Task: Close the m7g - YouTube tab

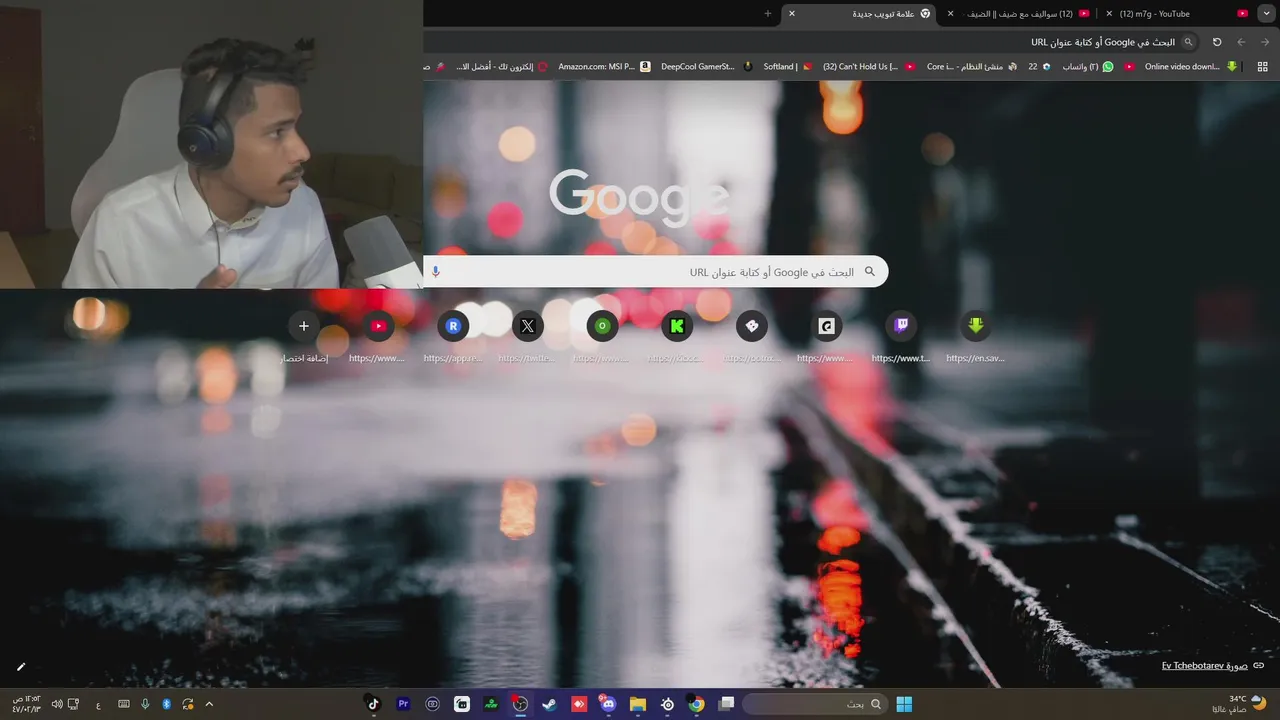Action: (1109, 14)
